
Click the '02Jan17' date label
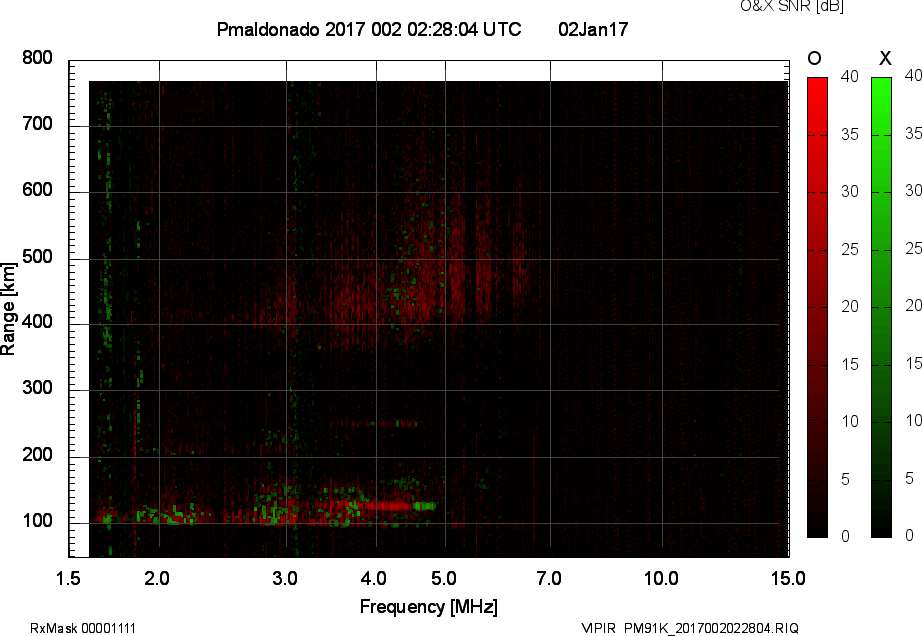tap(593, 30)
